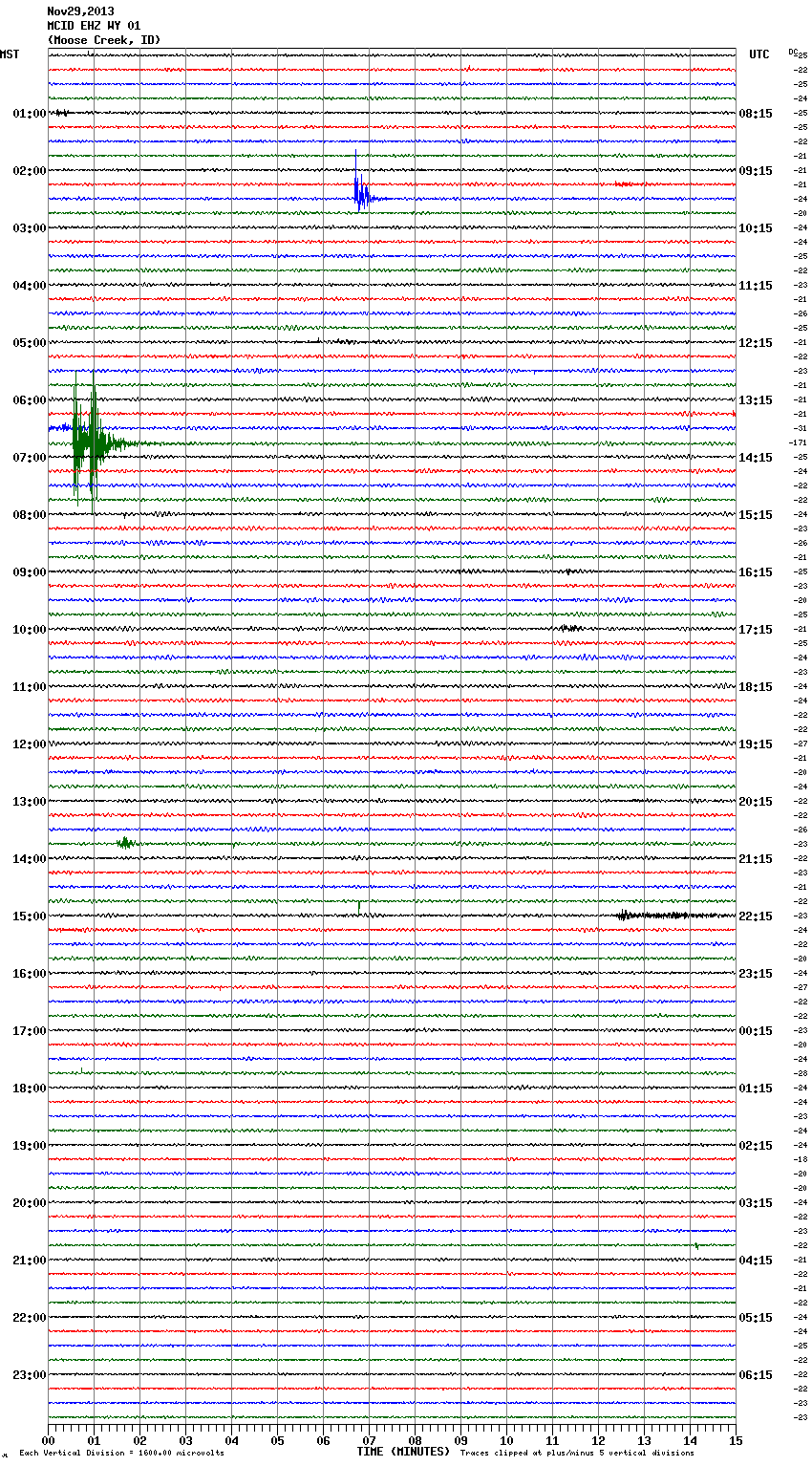
Task: Select the '21:00' MST hour label
Action: coord(30,1261)
